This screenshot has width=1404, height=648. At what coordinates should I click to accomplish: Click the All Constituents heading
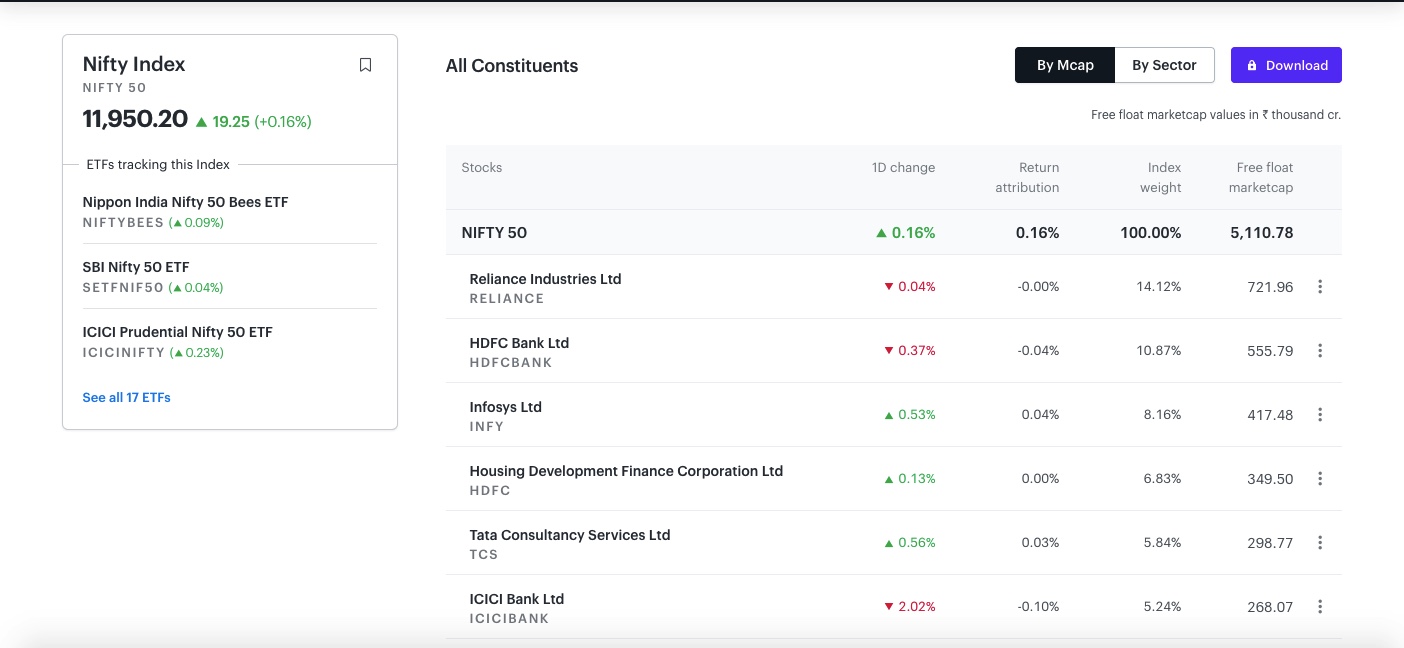tap(512, 66)
